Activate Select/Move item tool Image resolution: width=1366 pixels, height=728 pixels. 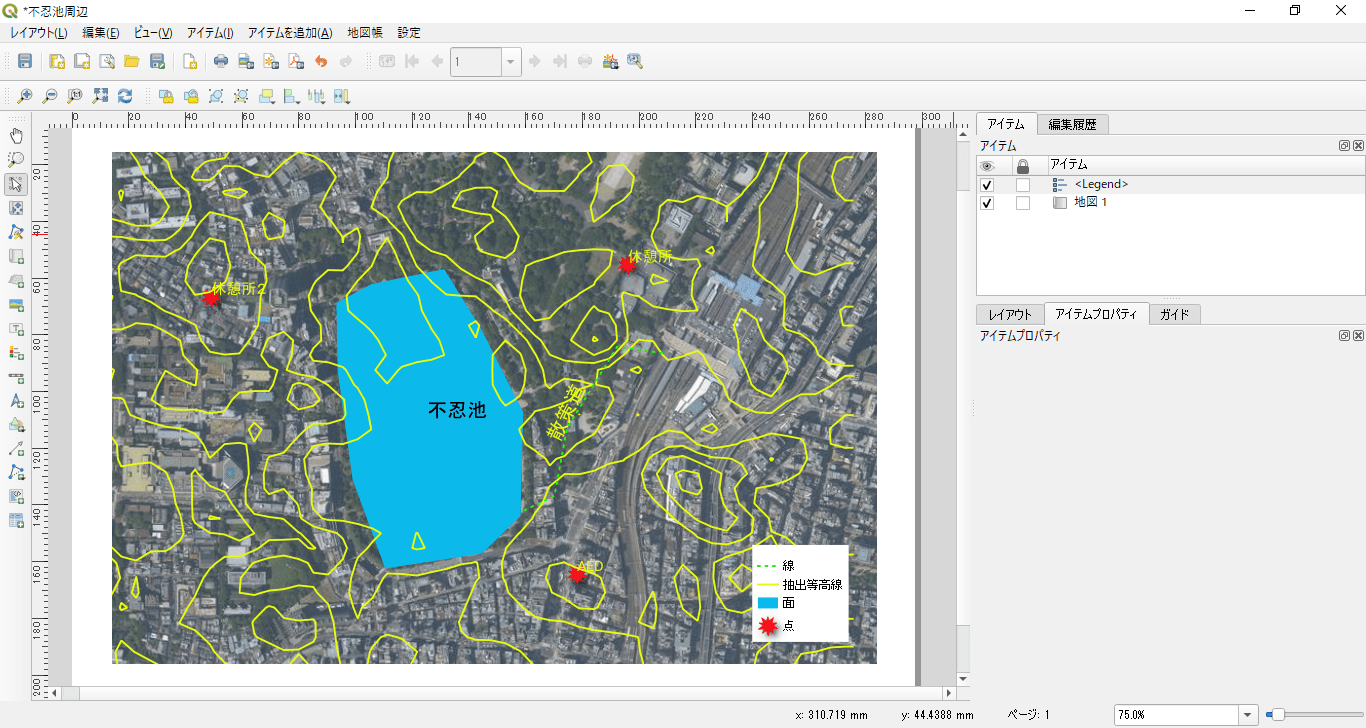[x=16, y=184]
